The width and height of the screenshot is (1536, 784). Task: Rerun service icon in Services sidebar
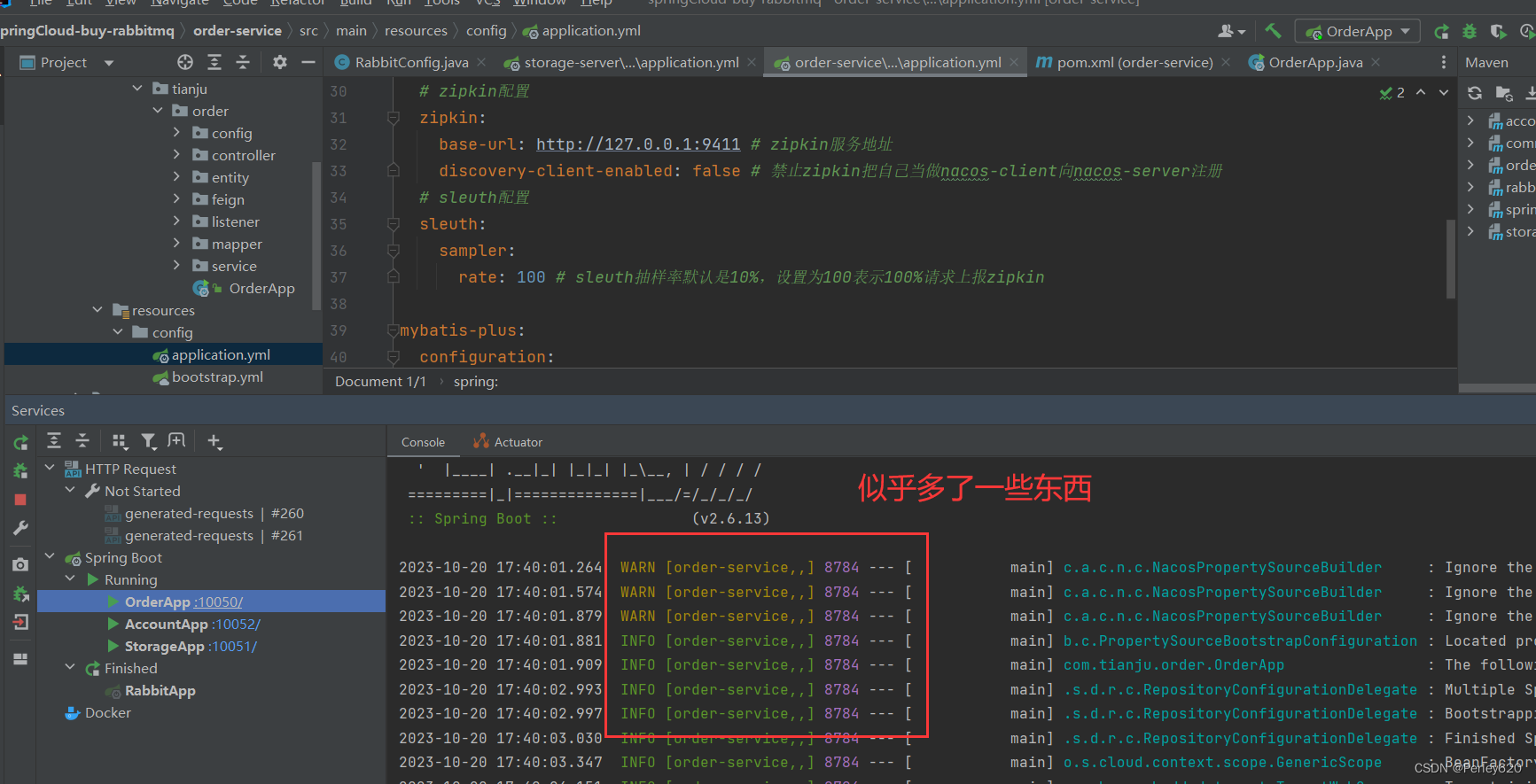coord(20,442)
